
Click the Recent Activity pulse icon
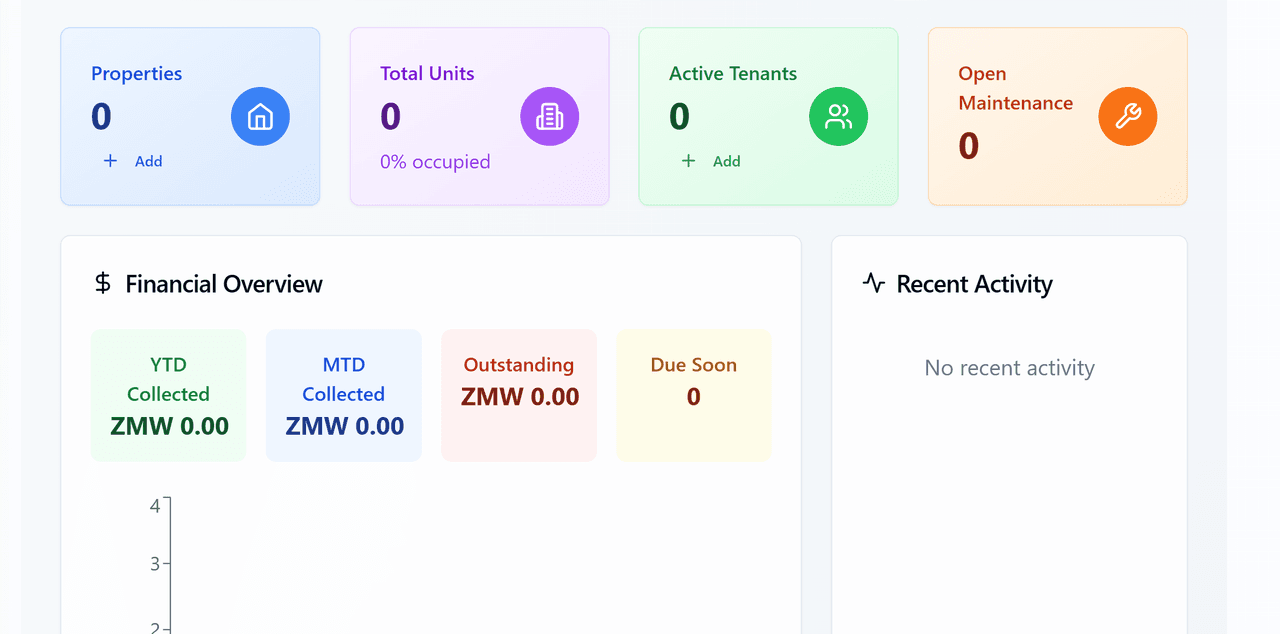[x=872, y=283]
